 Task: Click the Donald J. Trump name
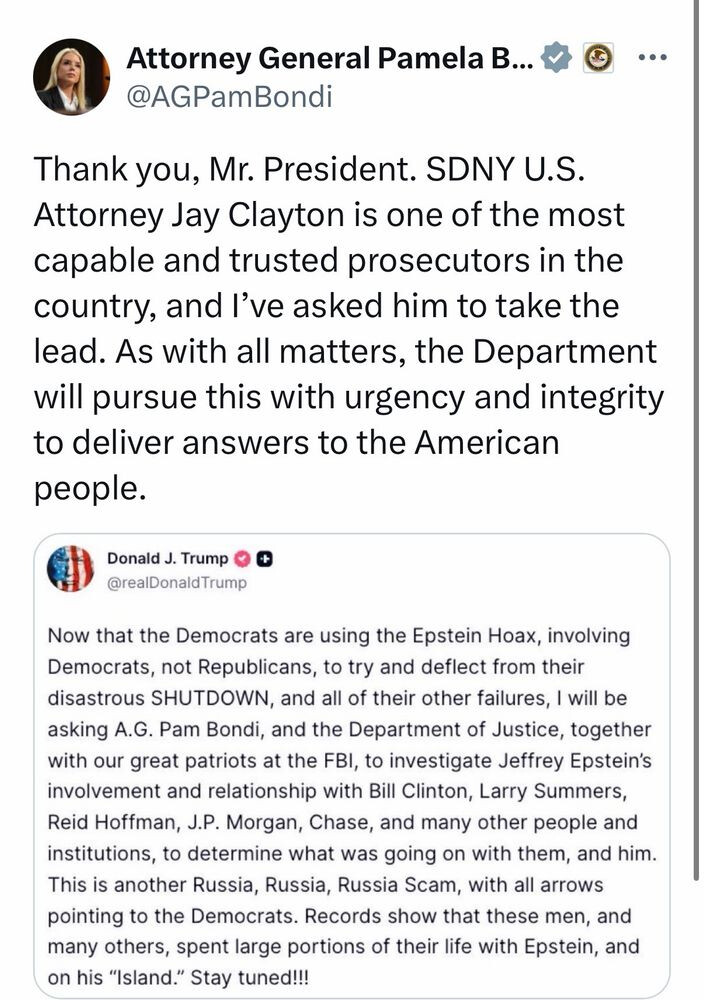click(167, 558)
